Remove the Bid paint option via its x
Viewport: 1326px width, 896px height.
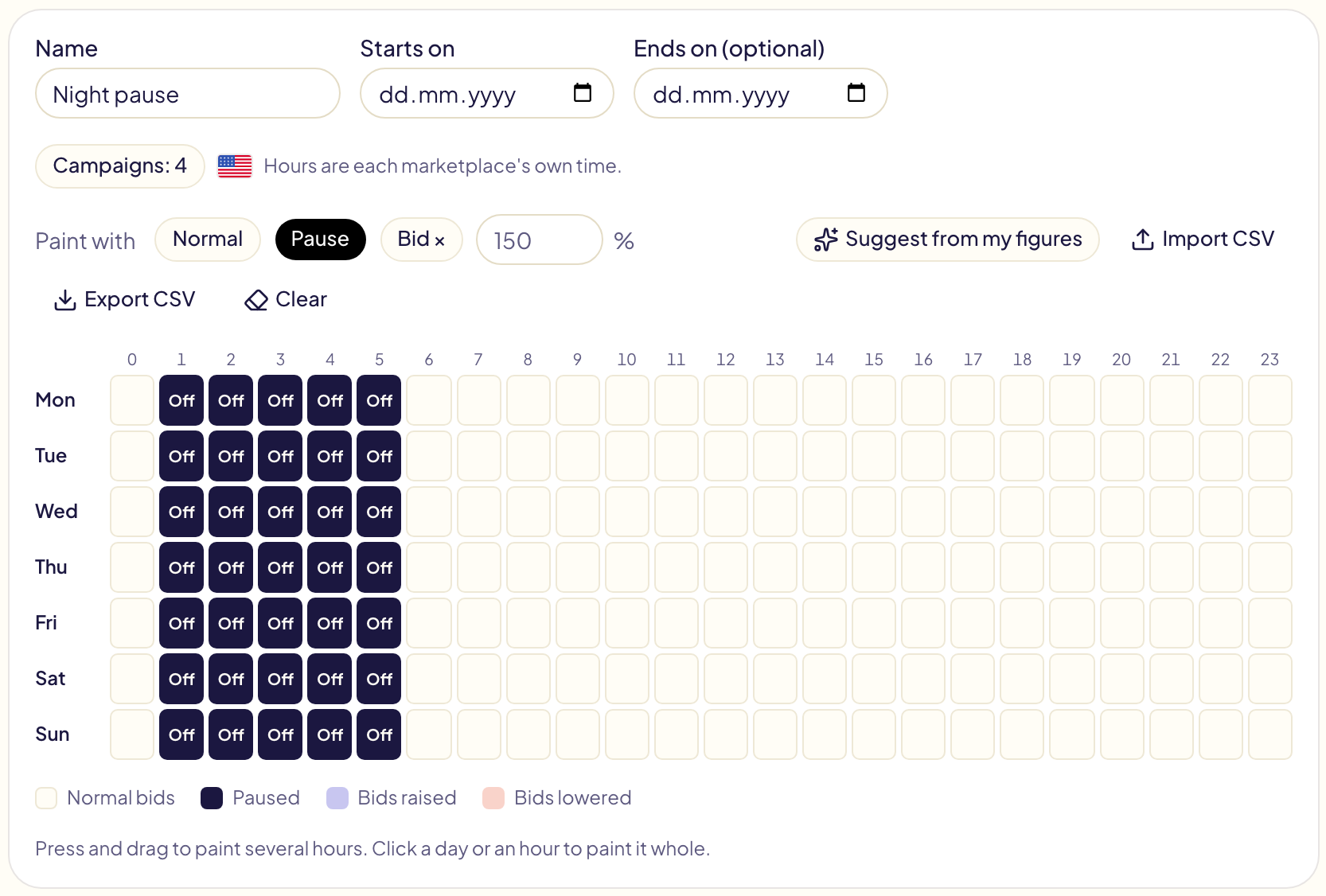[x=439, y=240]
